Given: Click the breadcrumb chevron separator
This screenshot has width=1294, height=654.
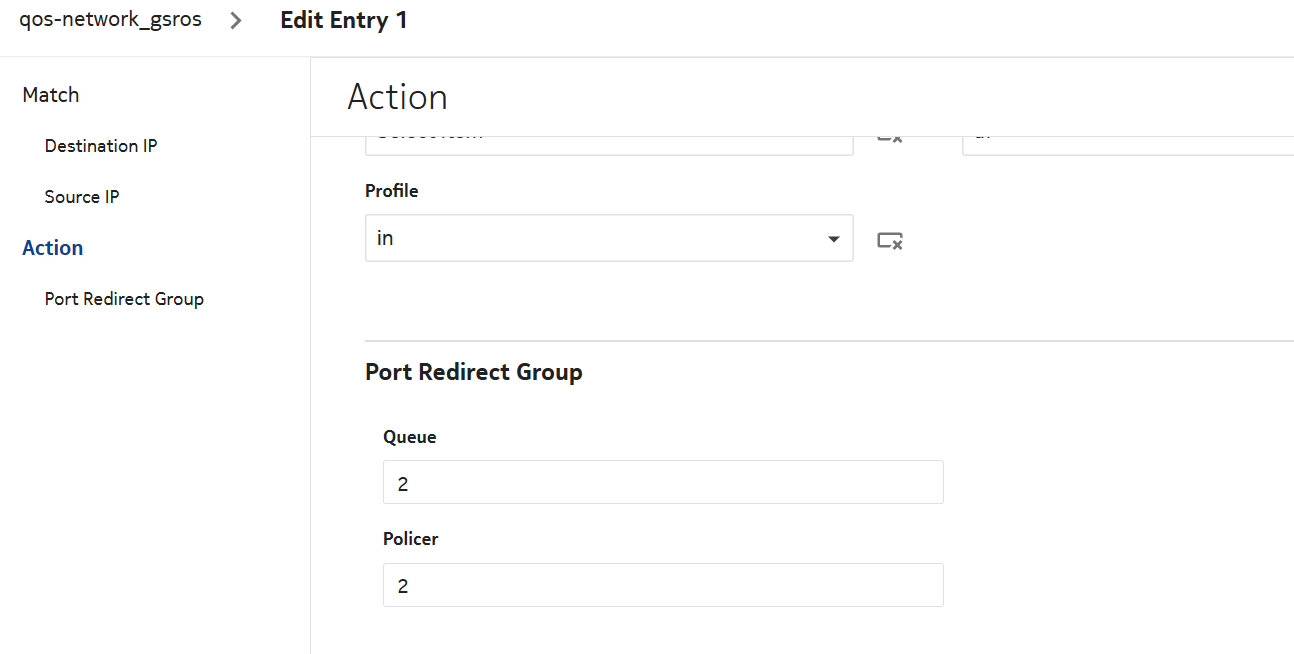Looking at the screenshot, I should pos(236,21).
